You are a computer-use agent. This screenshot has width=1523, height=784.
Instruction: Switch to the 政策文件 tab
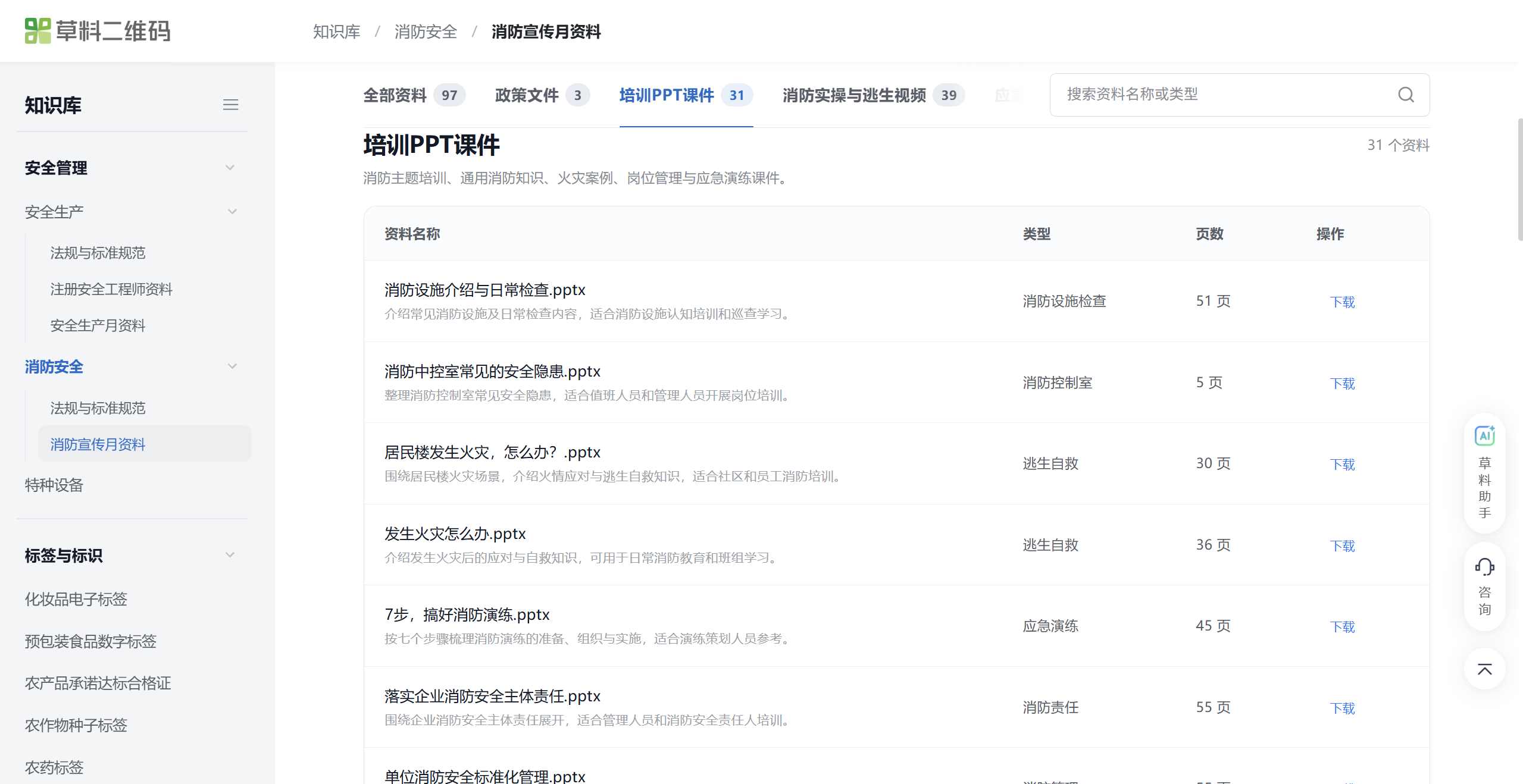pos(542,95)
